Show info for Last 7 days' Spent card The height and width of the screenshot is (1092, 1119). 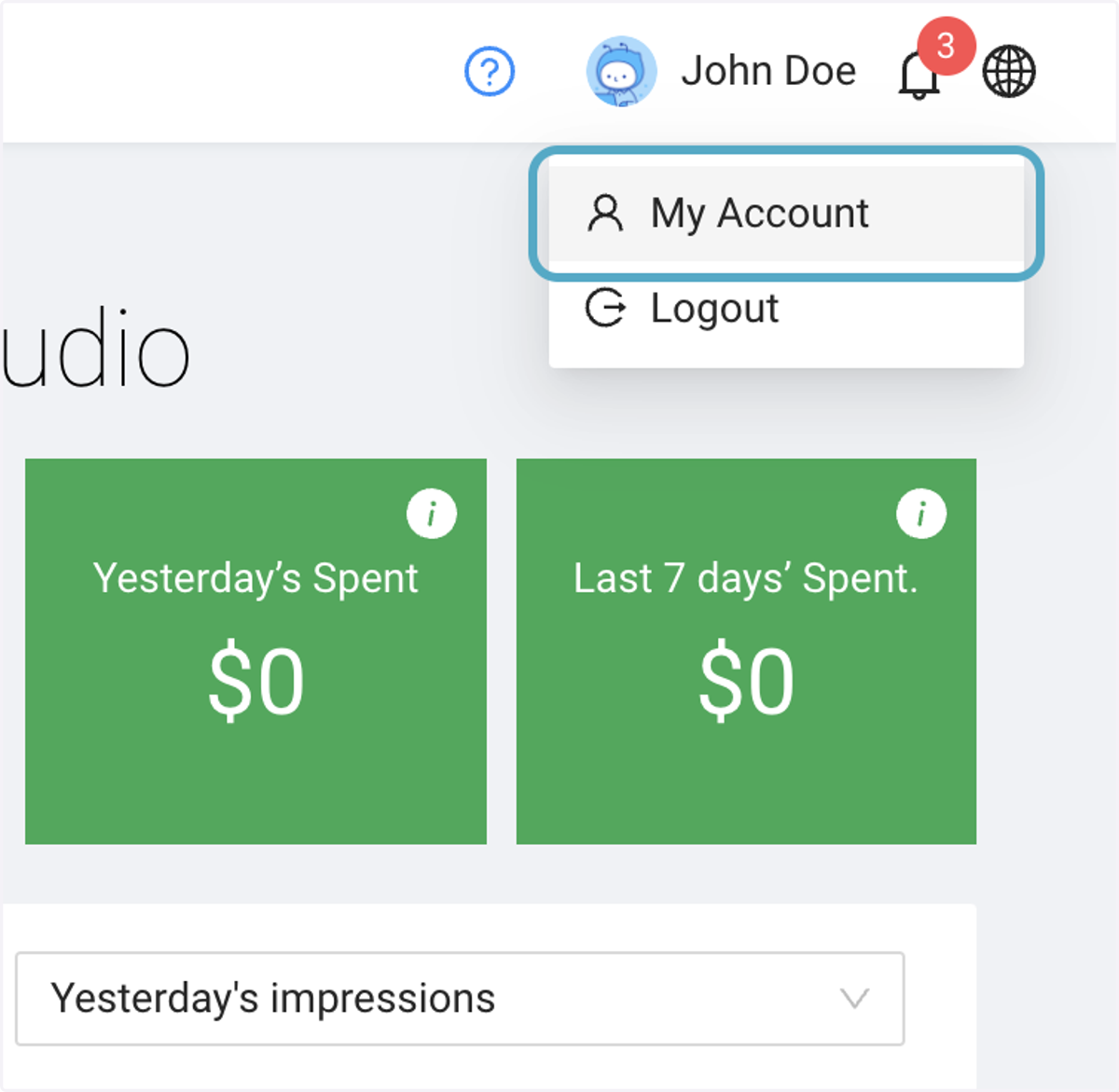coord(921,514)
